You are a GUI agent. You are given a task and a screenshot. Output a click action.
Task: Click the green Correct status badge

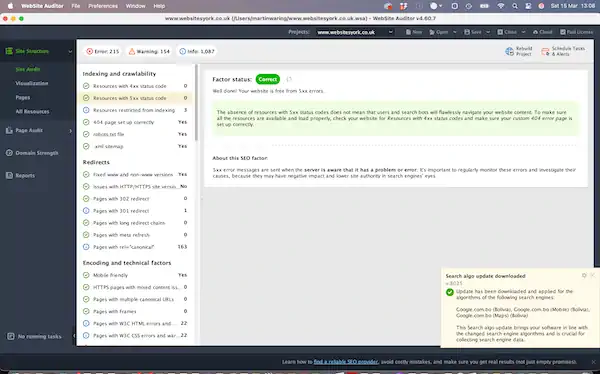click(x=267, y=79)
